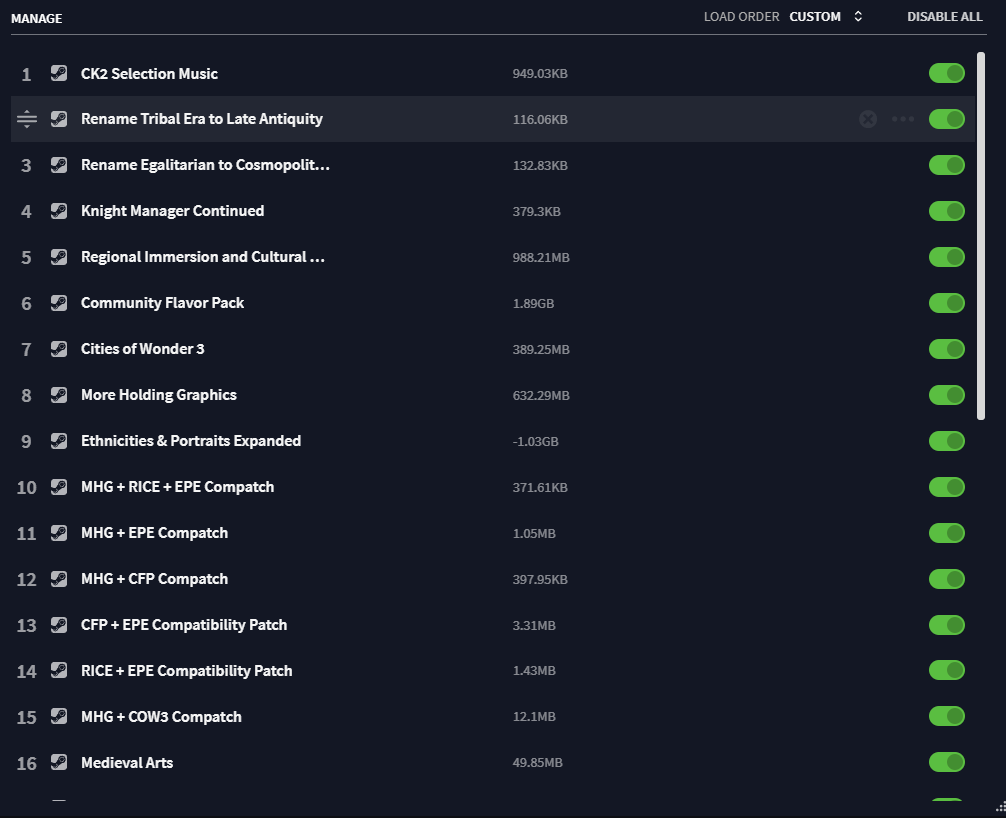The height and width of the screenshot is (818, 1006).
Task: Click Steam icon beside CFP + EPE Compatibility Patch
Action: coord(59,625)
